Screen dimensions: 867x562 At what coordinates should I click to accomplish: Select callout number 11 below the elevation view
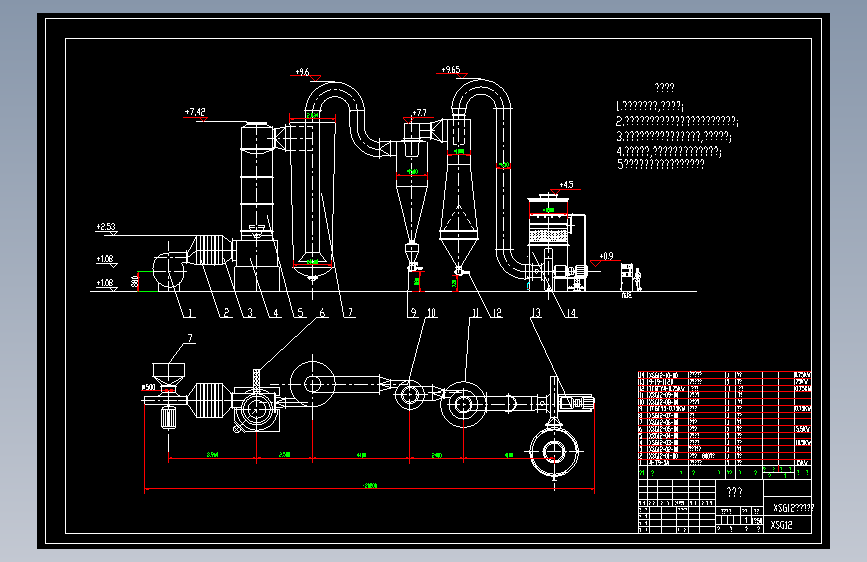pyautogui.click(x=475, y=313)
